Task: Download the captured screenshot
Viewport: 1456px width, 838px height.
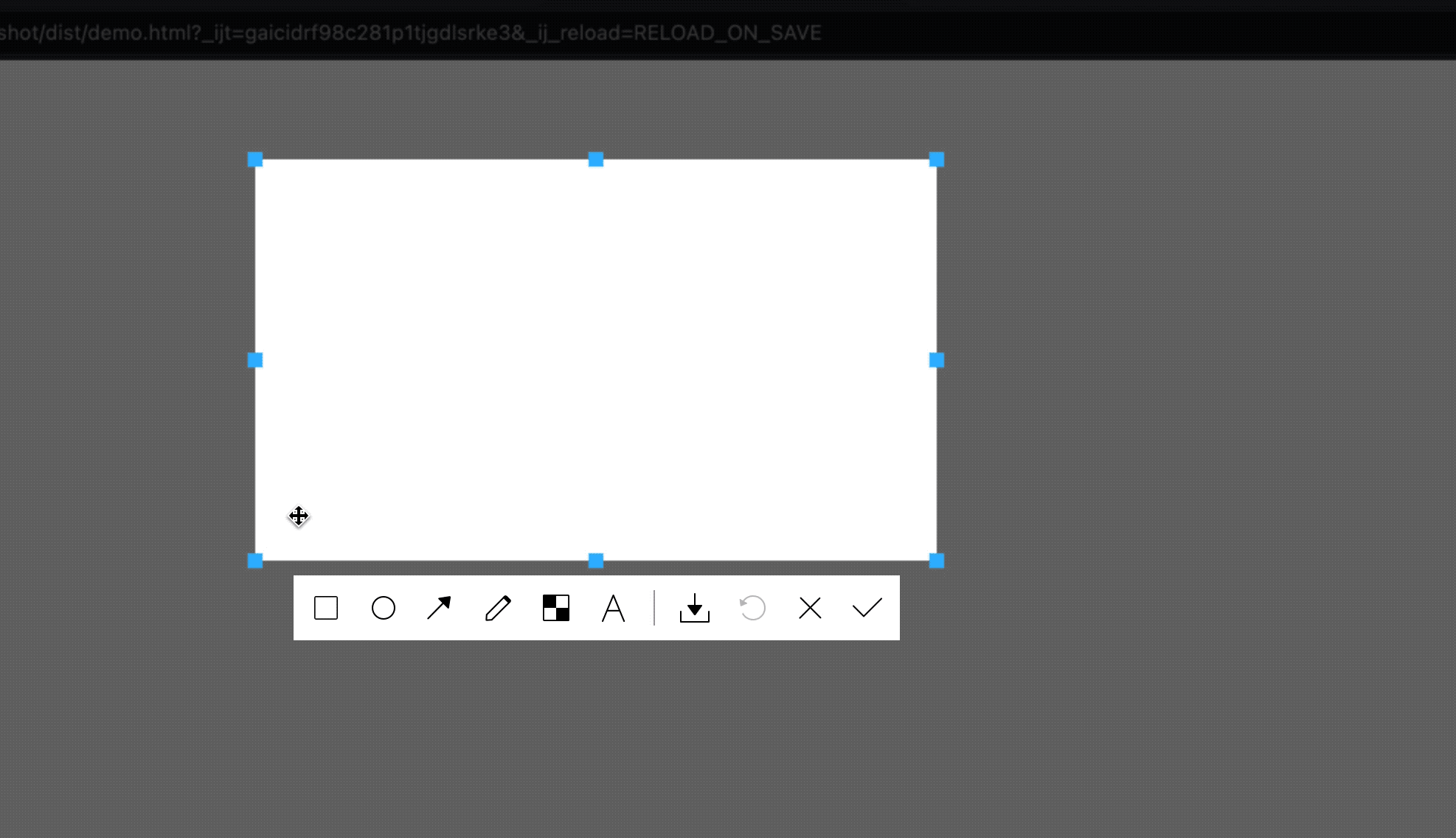Action: (694, 608)
